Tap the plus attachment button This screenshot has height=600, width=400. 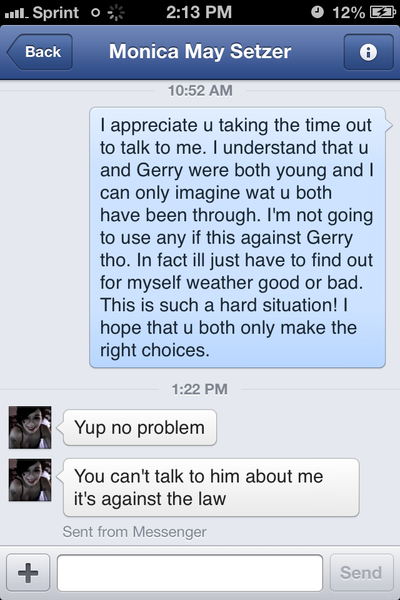click(x=28, y=572)
